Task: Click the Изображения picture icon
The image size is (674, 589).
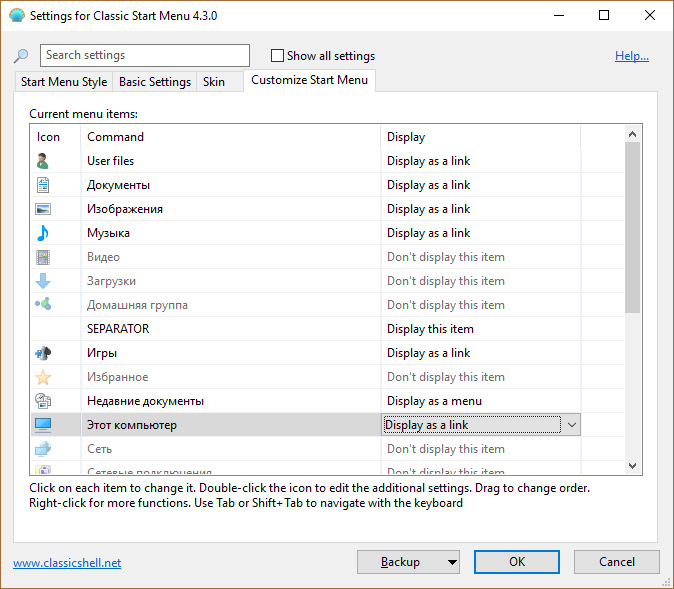Action: pos(43,209)
